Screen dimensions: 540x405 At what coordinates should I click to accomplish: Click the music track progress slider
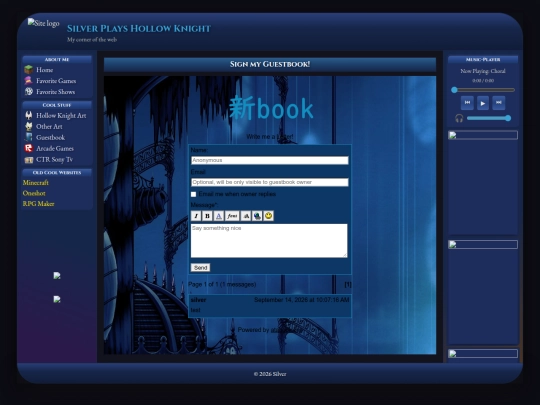[x=483, y=90]
